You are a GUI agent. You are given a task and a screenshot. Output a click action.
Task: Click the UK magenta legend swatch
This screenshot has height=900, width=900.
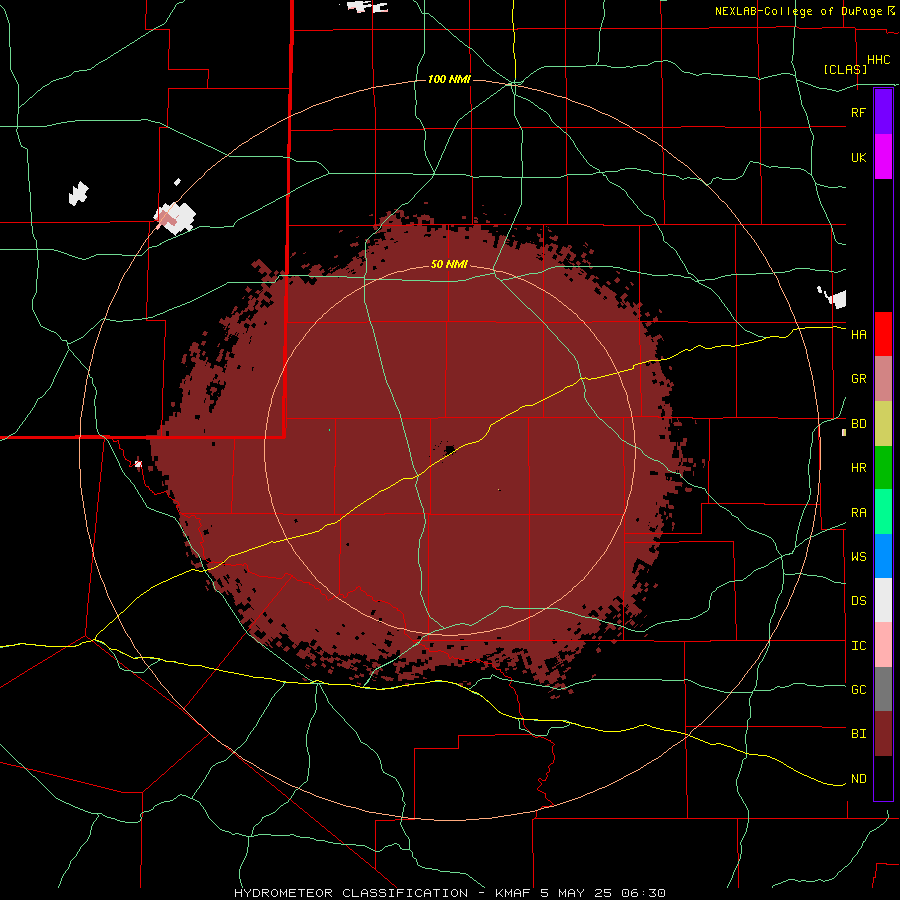pyautogui.click(x=883, y=157)
